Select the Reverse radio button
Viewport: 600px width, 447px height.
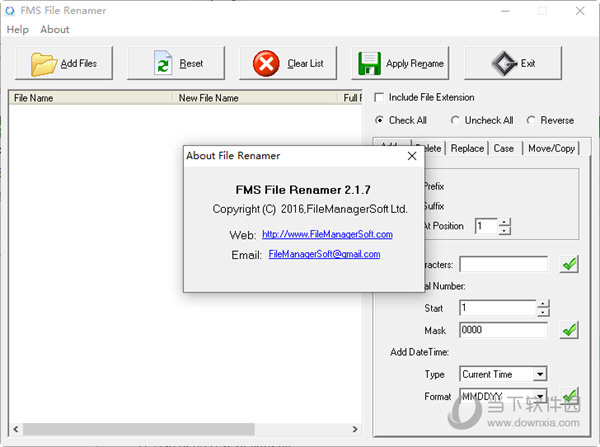pos(530,120)
